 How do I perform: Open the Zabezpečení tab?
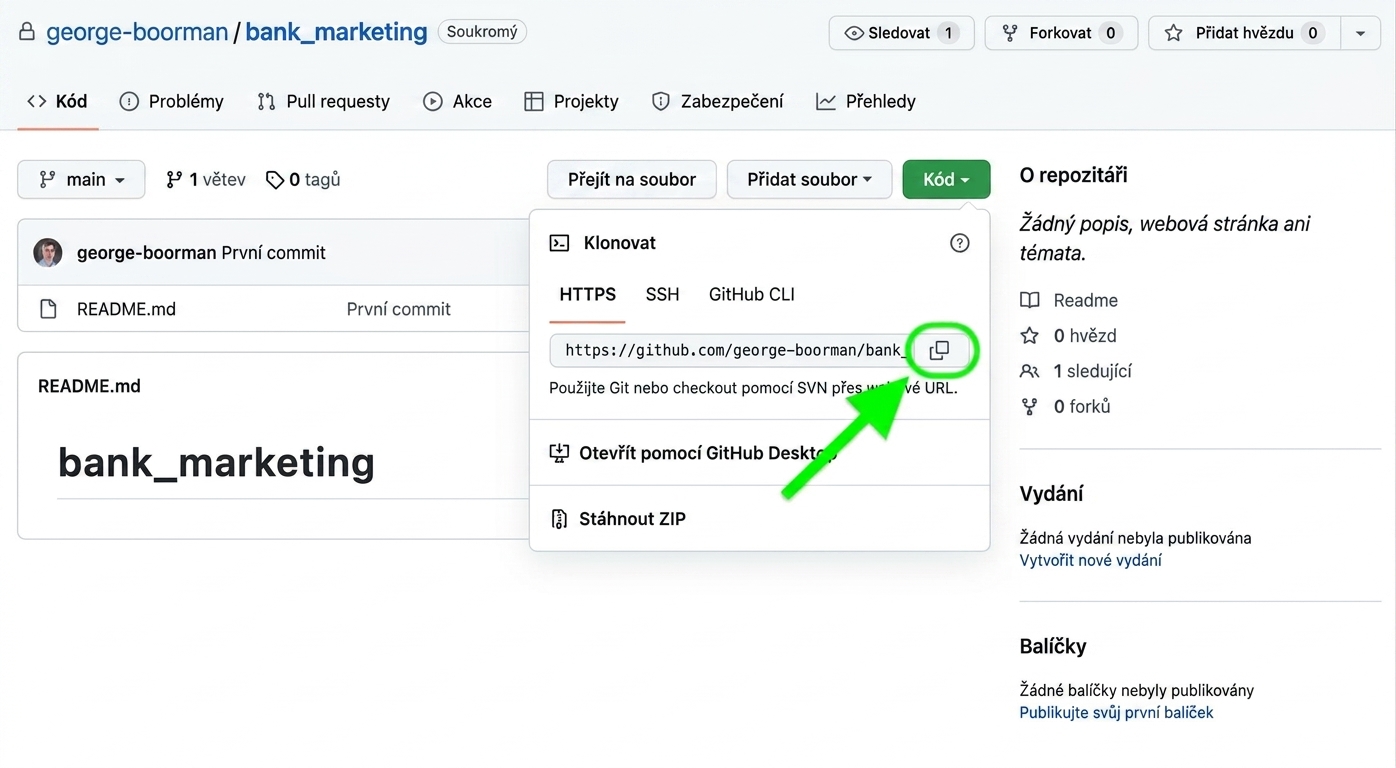717,101
